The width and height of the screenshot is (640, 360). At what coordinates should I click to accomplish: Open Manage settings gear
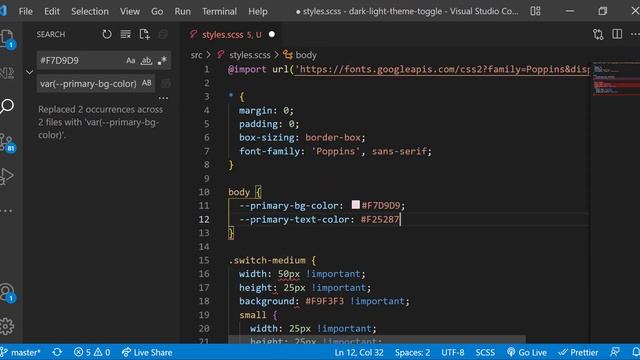pyautogui.click(x=7, y=326)
